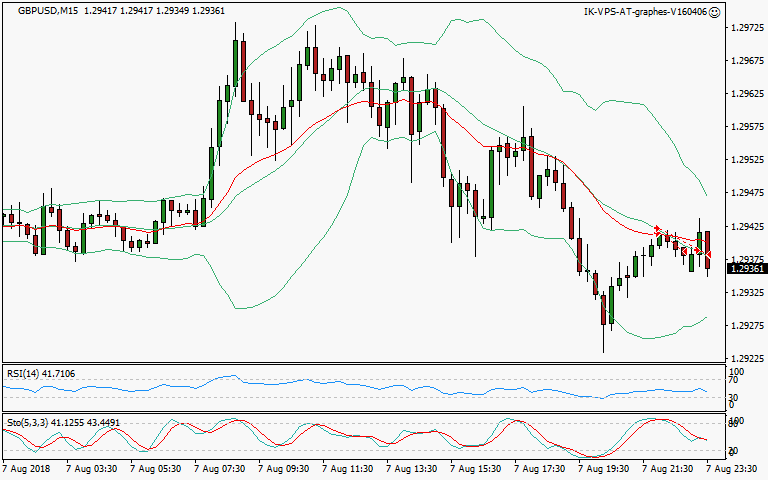Click the latest red candle at right edge
Screen dimensions: 768x480
click(x=708, y=250)
